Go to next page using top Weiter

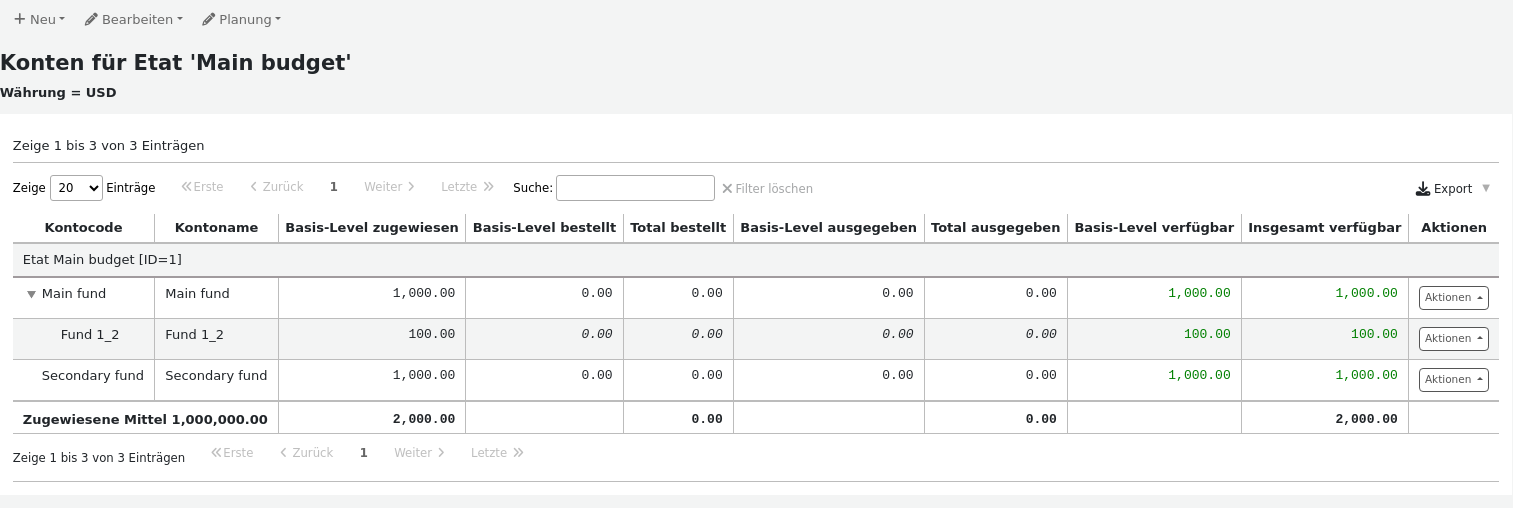pos(391,187)
